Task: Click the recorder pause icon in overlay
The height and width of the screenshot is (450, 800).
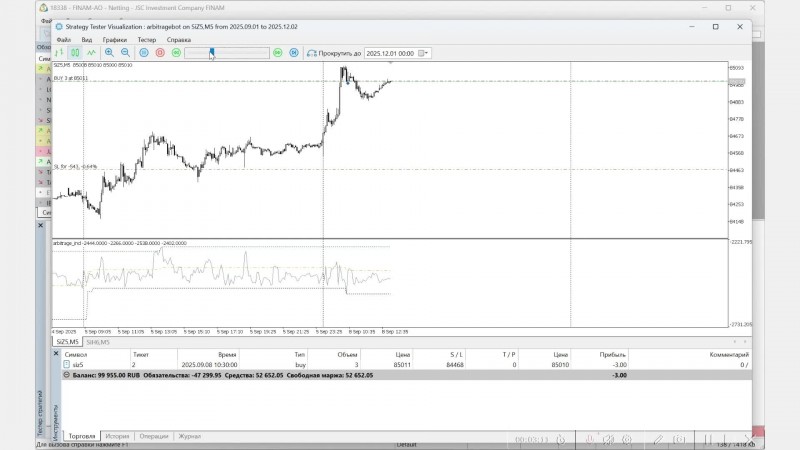Action: (708, 439)
